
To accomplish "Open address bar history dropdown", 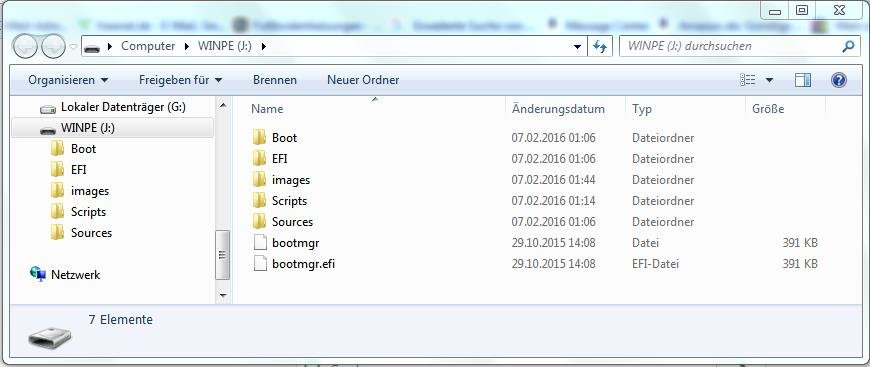I will (x=578, y=47).
